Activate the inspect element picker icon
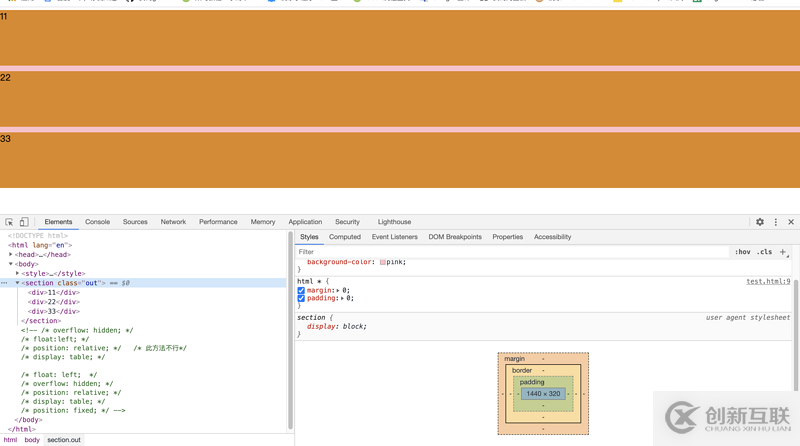Viewport: 800px width, 446px height. [x=9, y=222]
